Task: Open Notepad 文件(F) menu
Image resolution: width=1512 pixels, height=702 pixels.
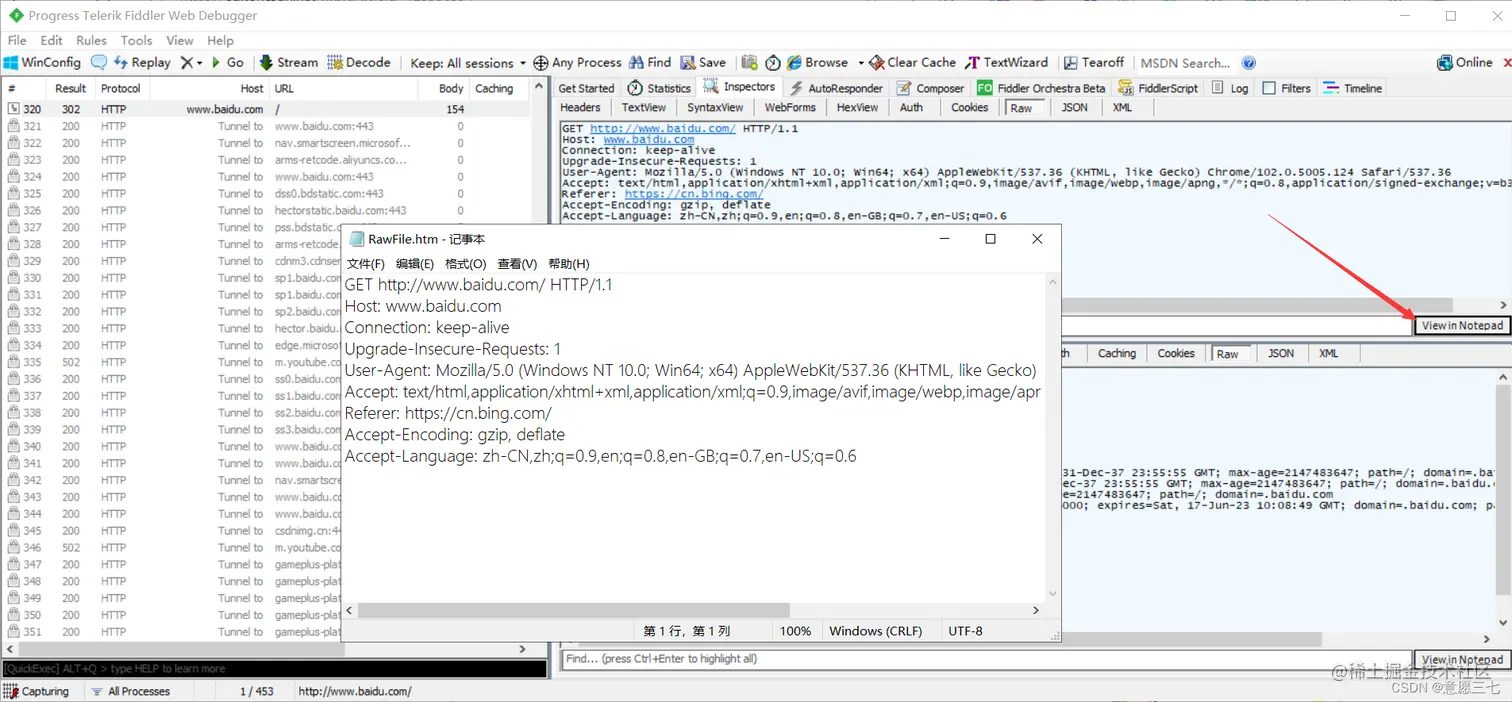Action: pyautogui.click(x=365, y=264)
